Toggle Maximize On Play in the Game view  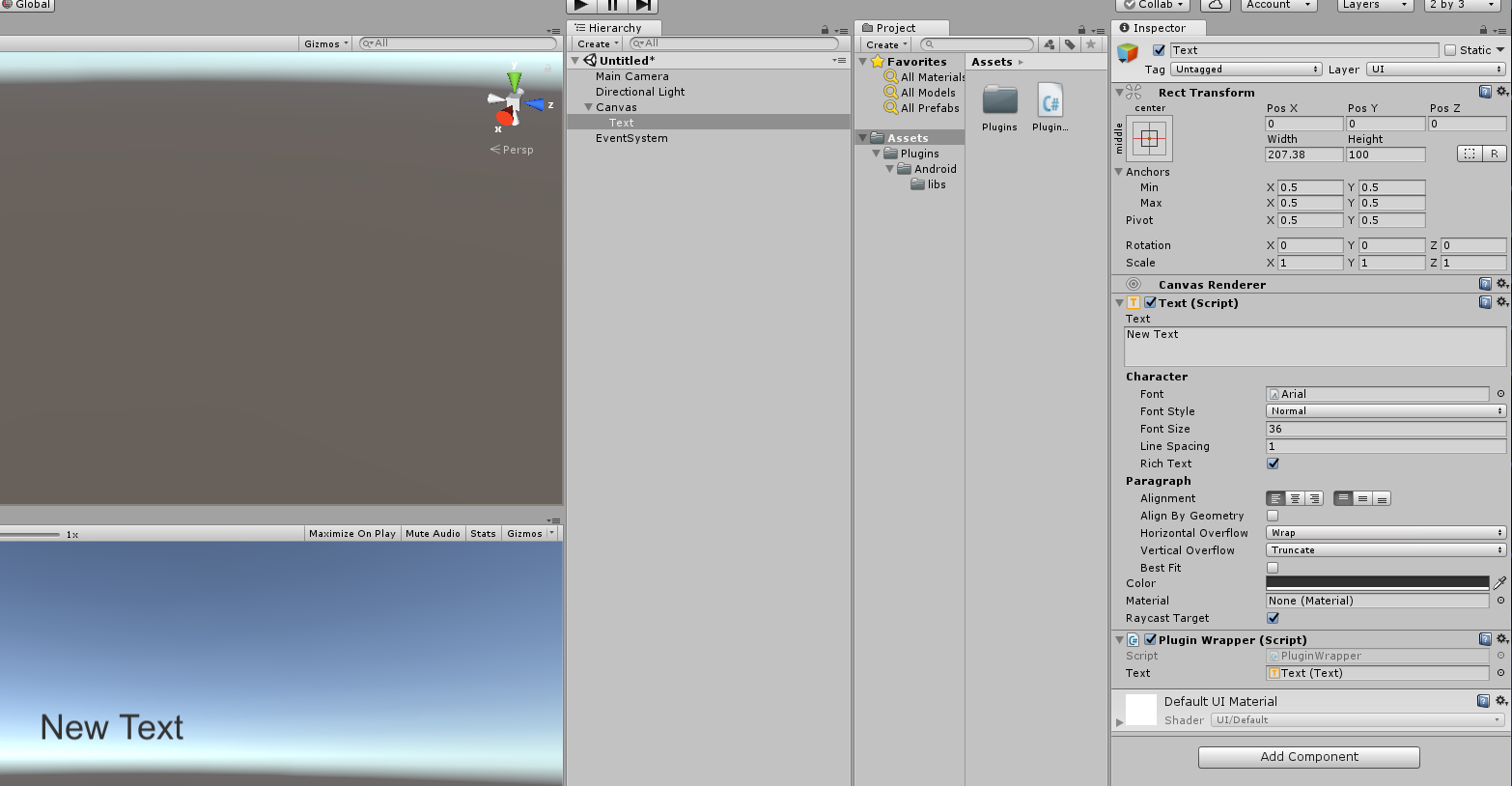tap(350, 532)
